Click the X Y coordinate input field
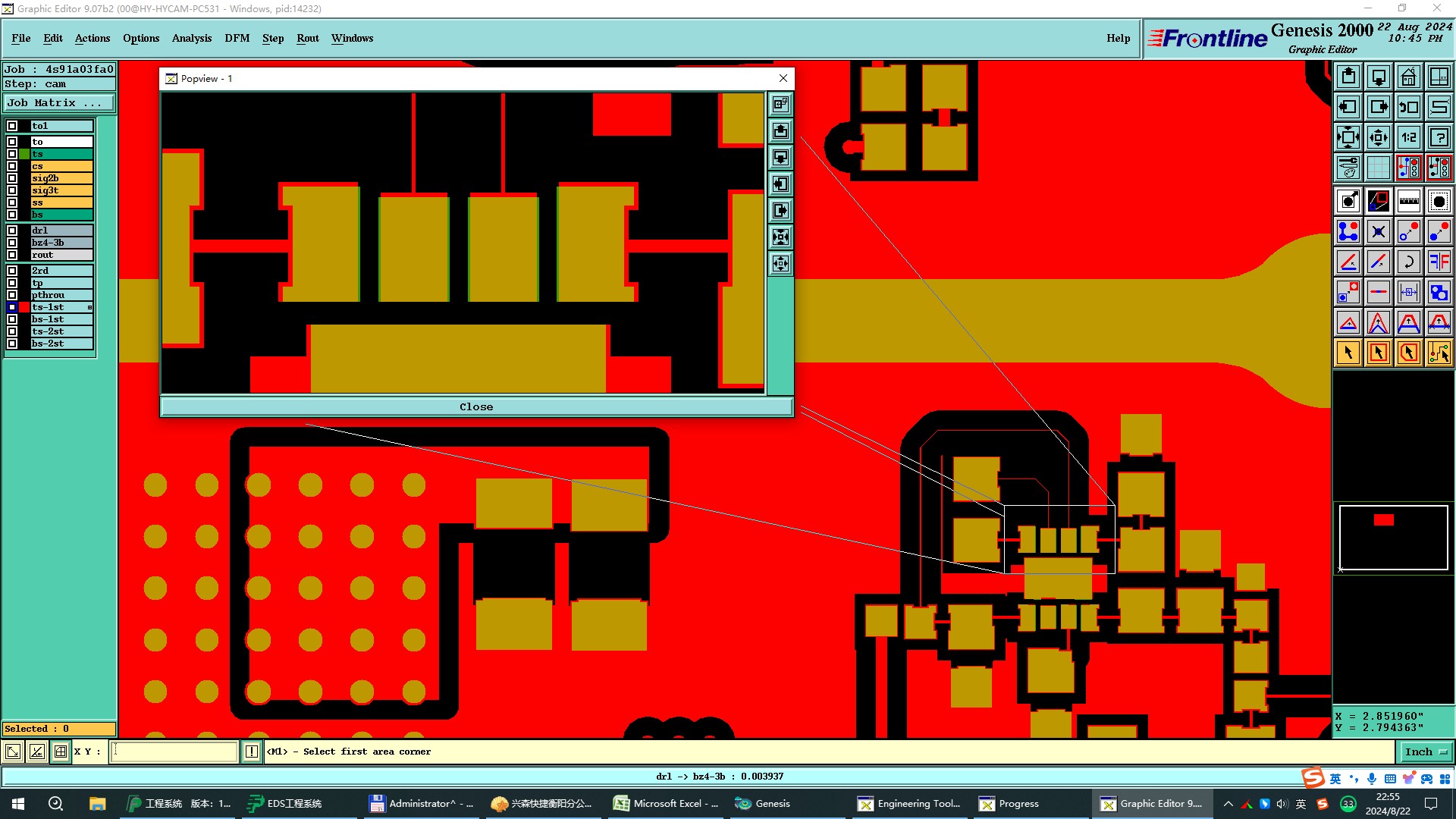Viewport: 1456px width, 819px height. [x=174, y=752]
